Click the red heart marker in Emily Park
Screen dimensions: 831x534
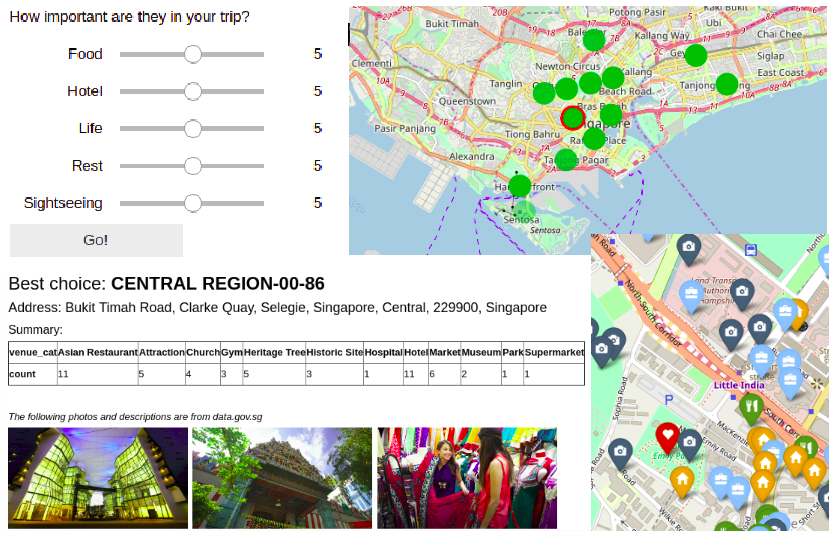click(x=667, y=436)
